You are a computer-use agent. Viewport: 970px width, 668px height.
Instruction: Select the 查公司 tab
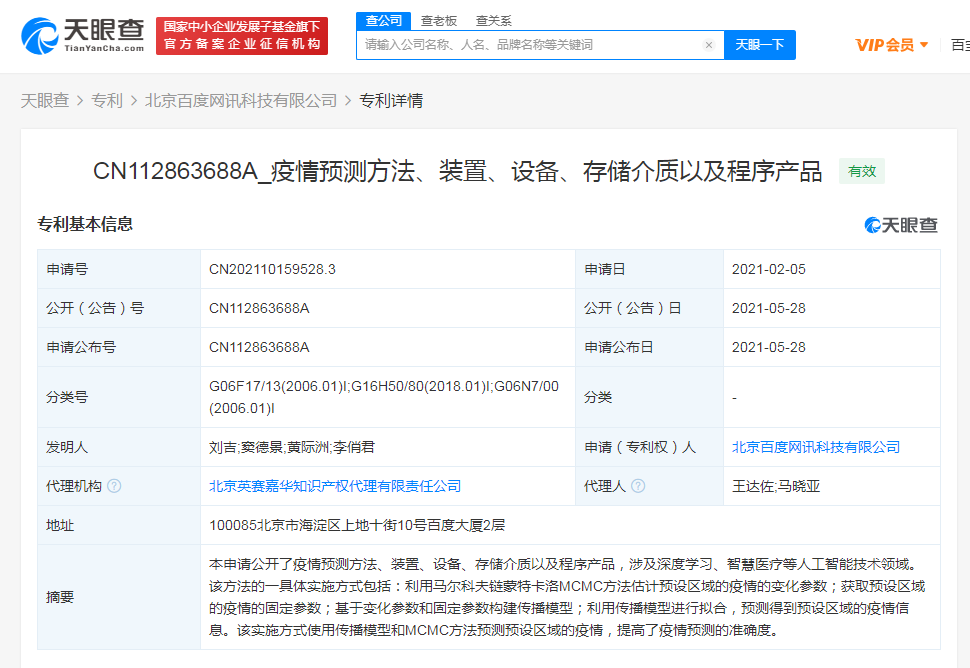coord(382,20)
